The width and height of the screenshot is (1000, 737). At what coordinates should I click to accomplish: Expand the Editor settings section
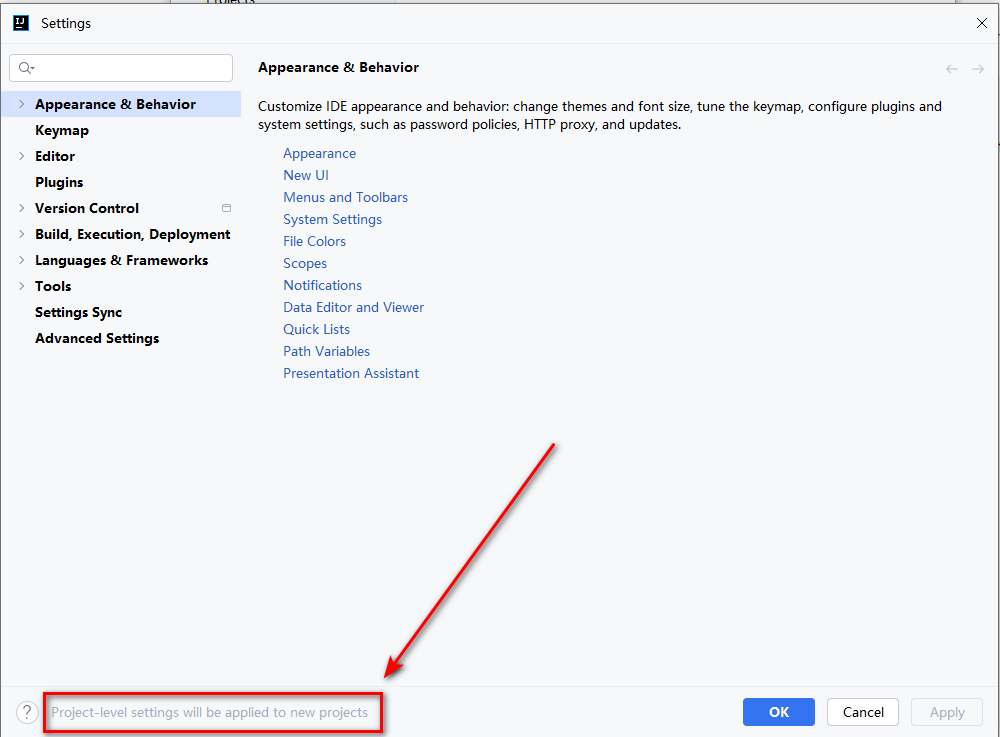[x=22, y=156]
